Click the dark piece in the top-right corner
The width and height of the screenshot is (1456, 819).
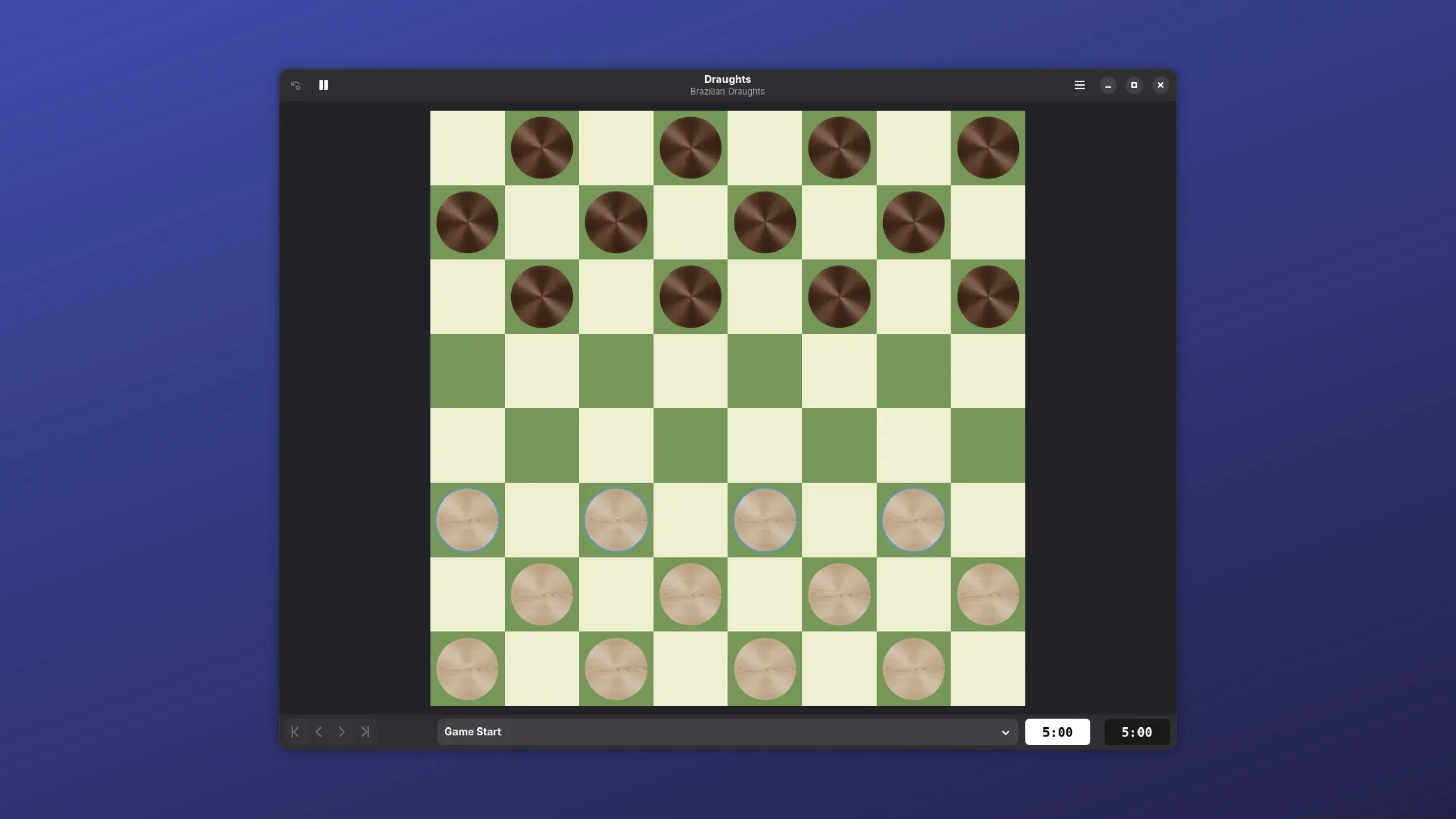point(987,148)
